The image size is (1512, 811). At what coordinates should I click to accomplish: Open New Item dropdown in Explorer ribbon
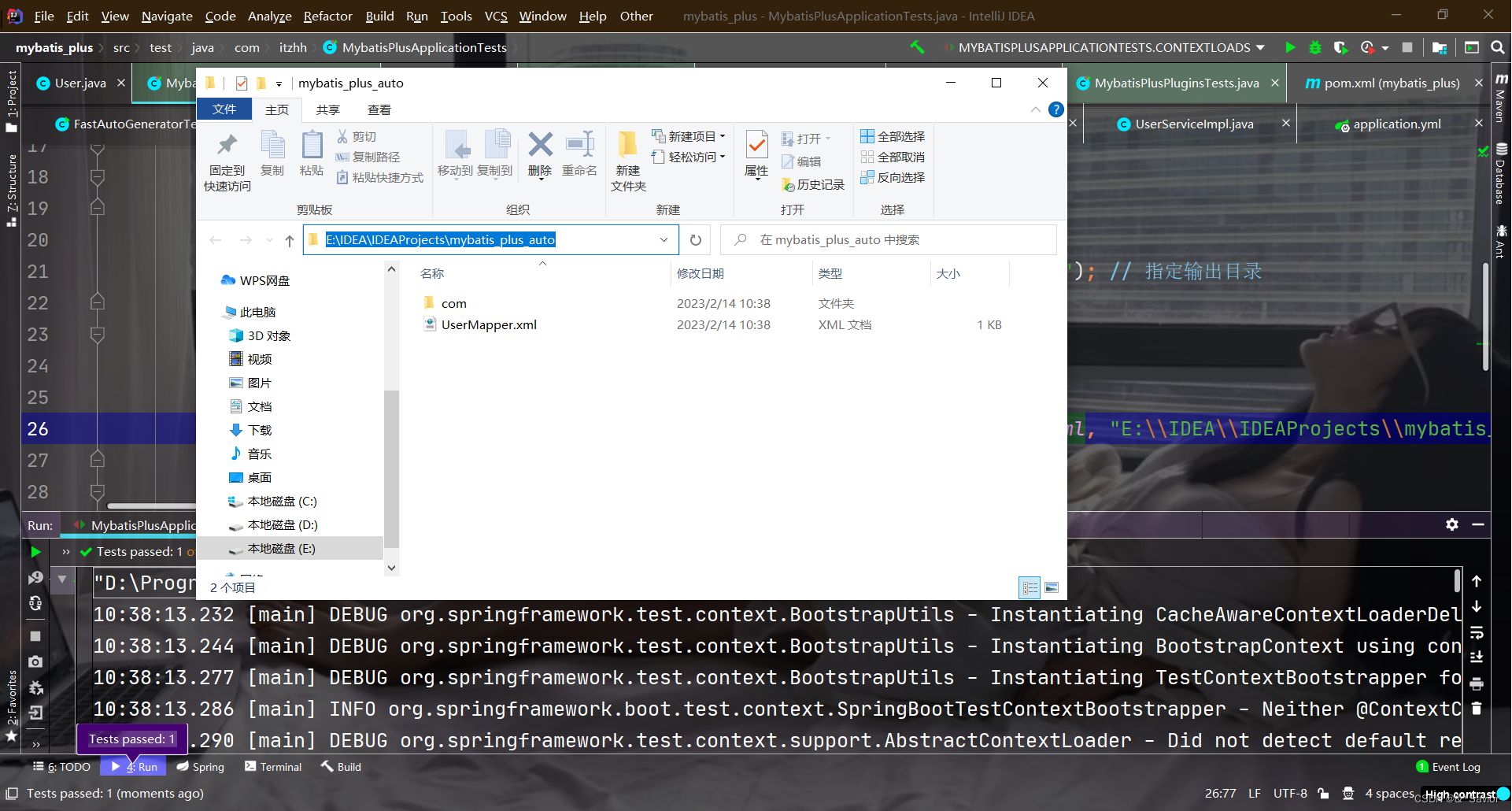(689, 136)
